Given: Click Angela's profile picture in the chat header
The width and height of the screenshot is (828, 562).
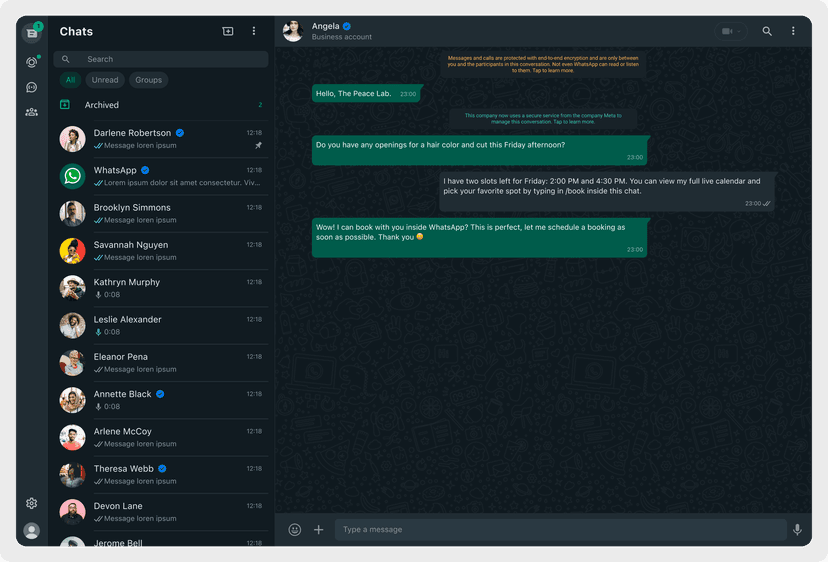Looking at the screenshot, I should tap(293, 31).
